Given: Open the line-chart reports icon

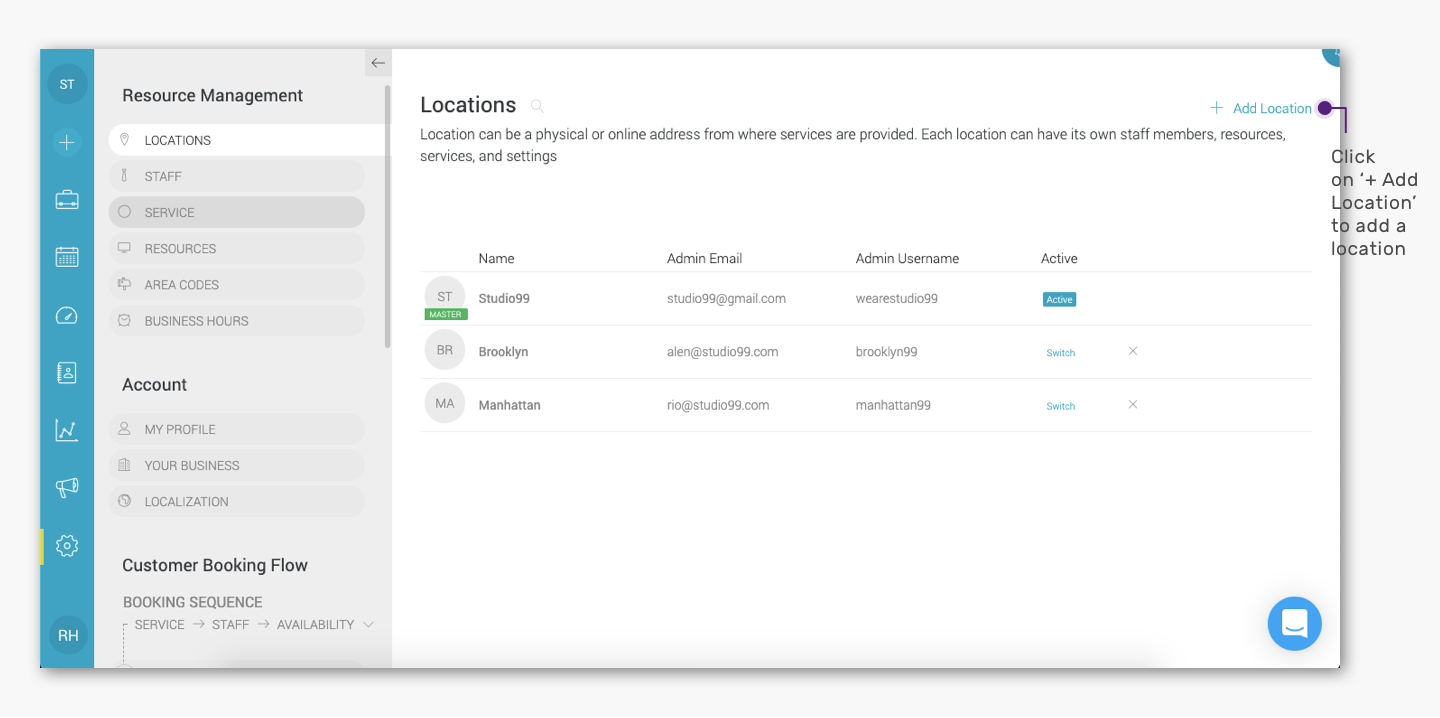Looking at the screenshot, I should click(67, 431).
